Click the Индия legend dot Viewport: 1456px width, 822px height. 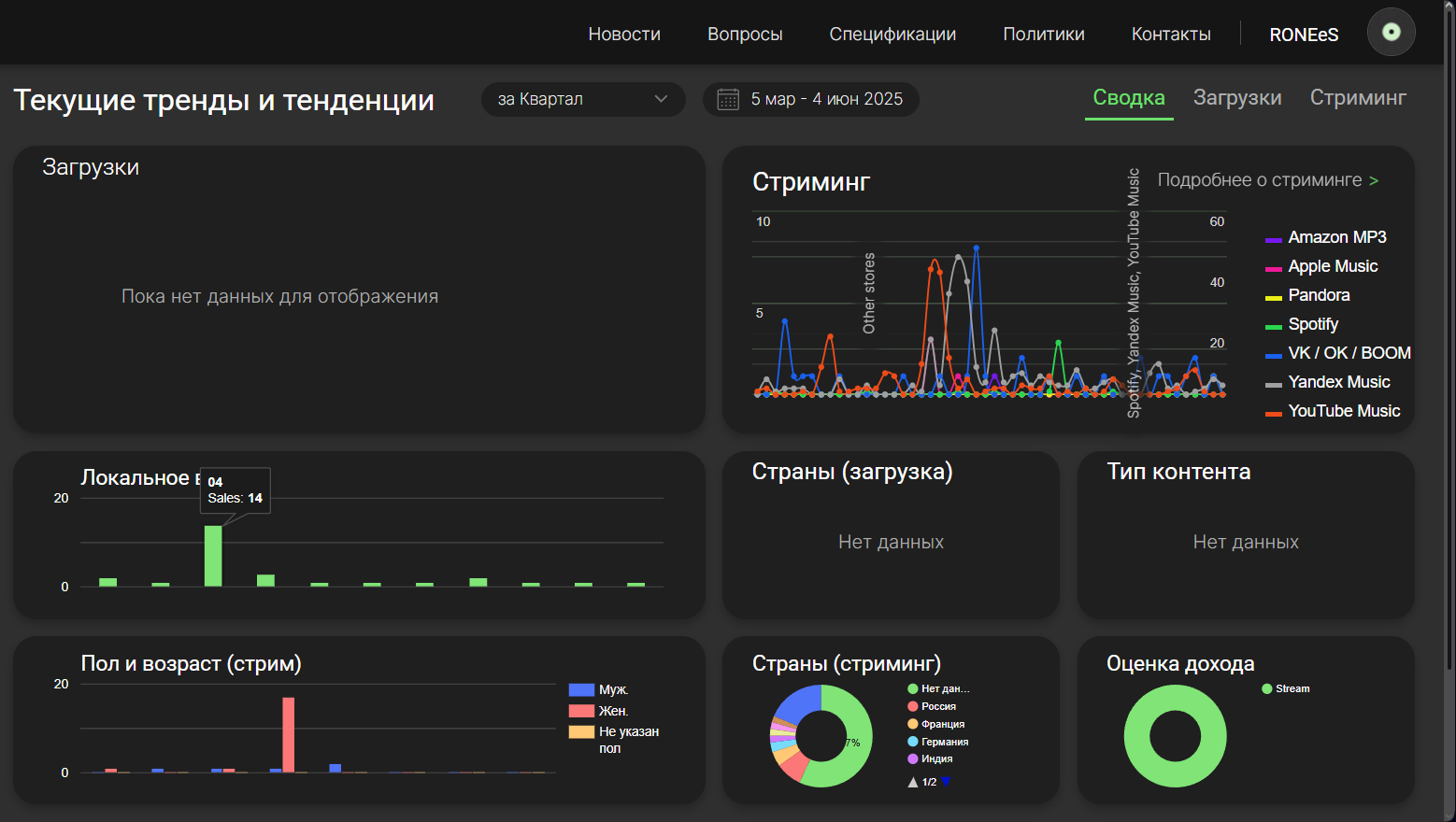tap(913, 758)
